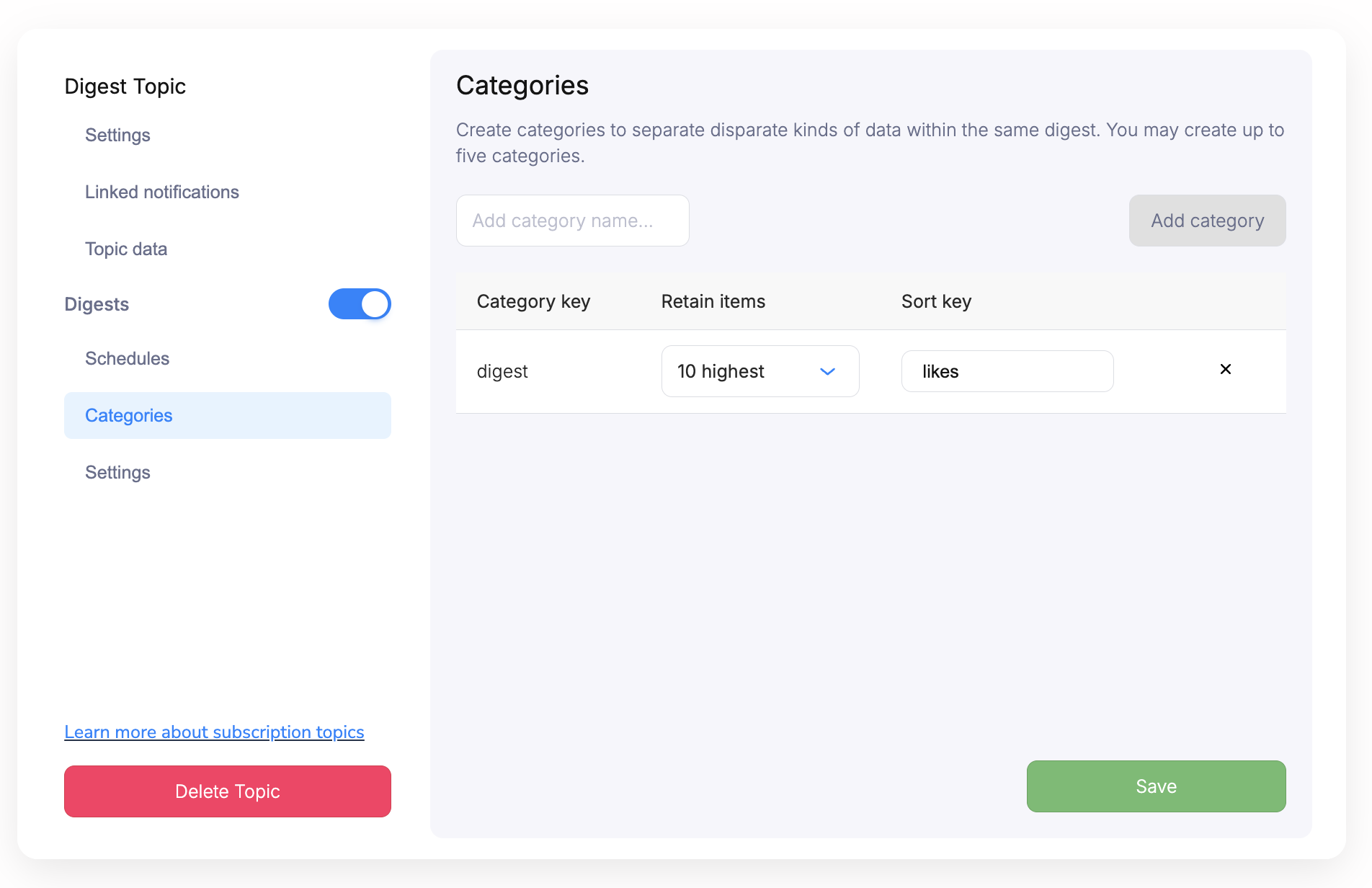
Task: Open Schedules under Digests
Action: click(127, 358)
